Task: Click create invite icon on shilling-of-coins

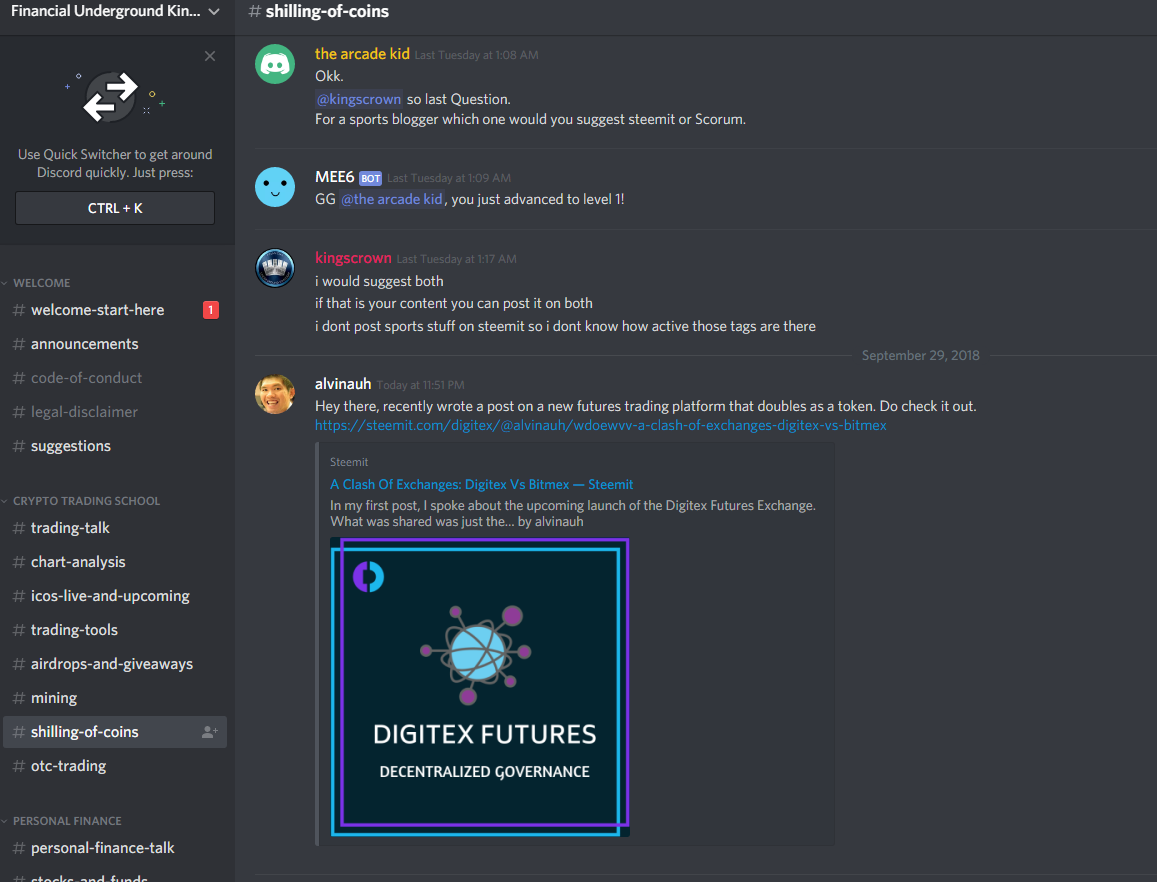Action: 210,732
